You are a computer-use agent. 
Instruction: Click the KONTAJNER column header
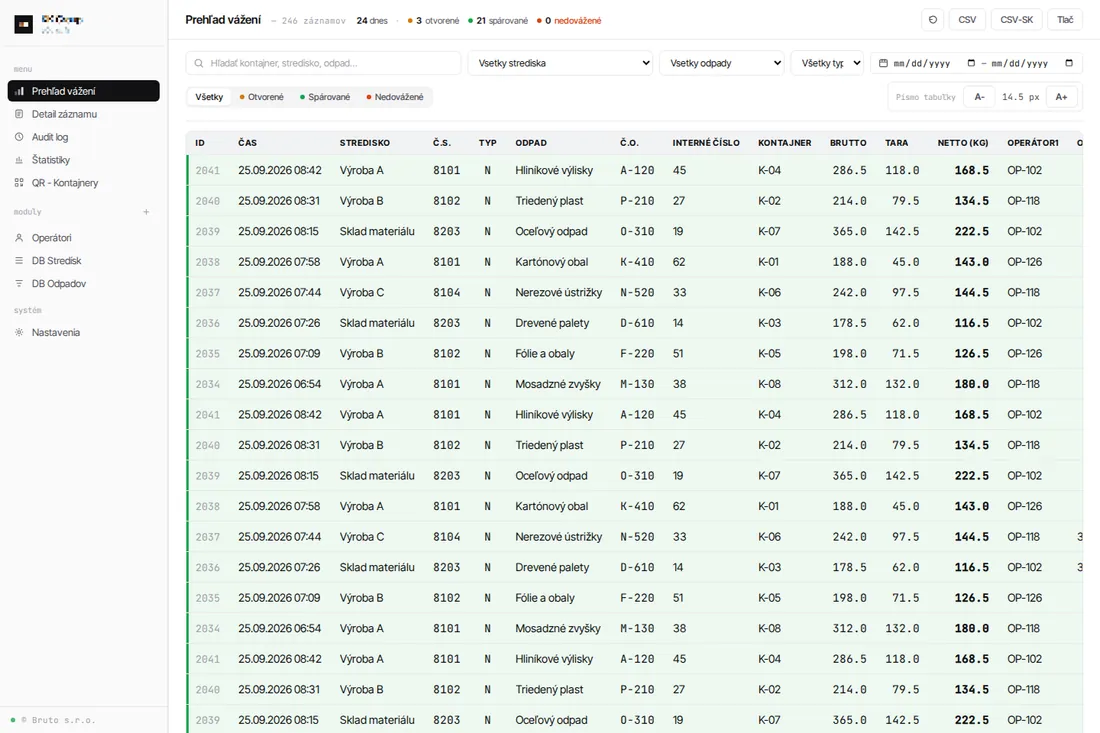784,142
